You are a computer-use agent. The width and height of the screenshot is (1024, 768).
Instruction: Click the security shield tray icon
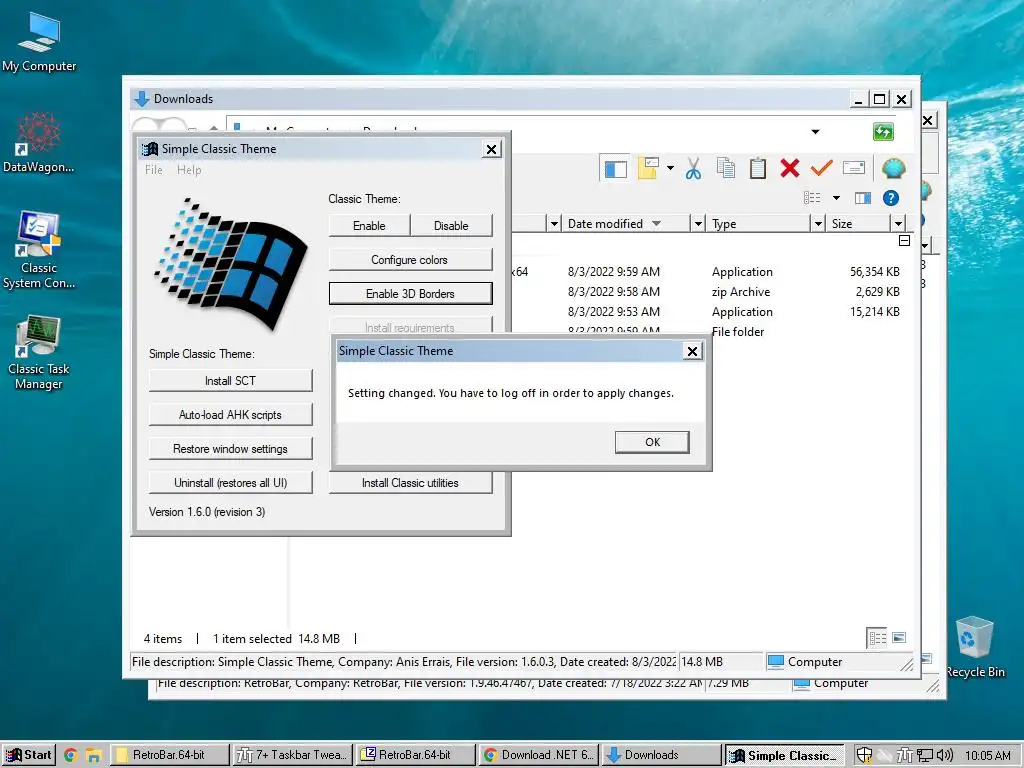tap(864, 756)
